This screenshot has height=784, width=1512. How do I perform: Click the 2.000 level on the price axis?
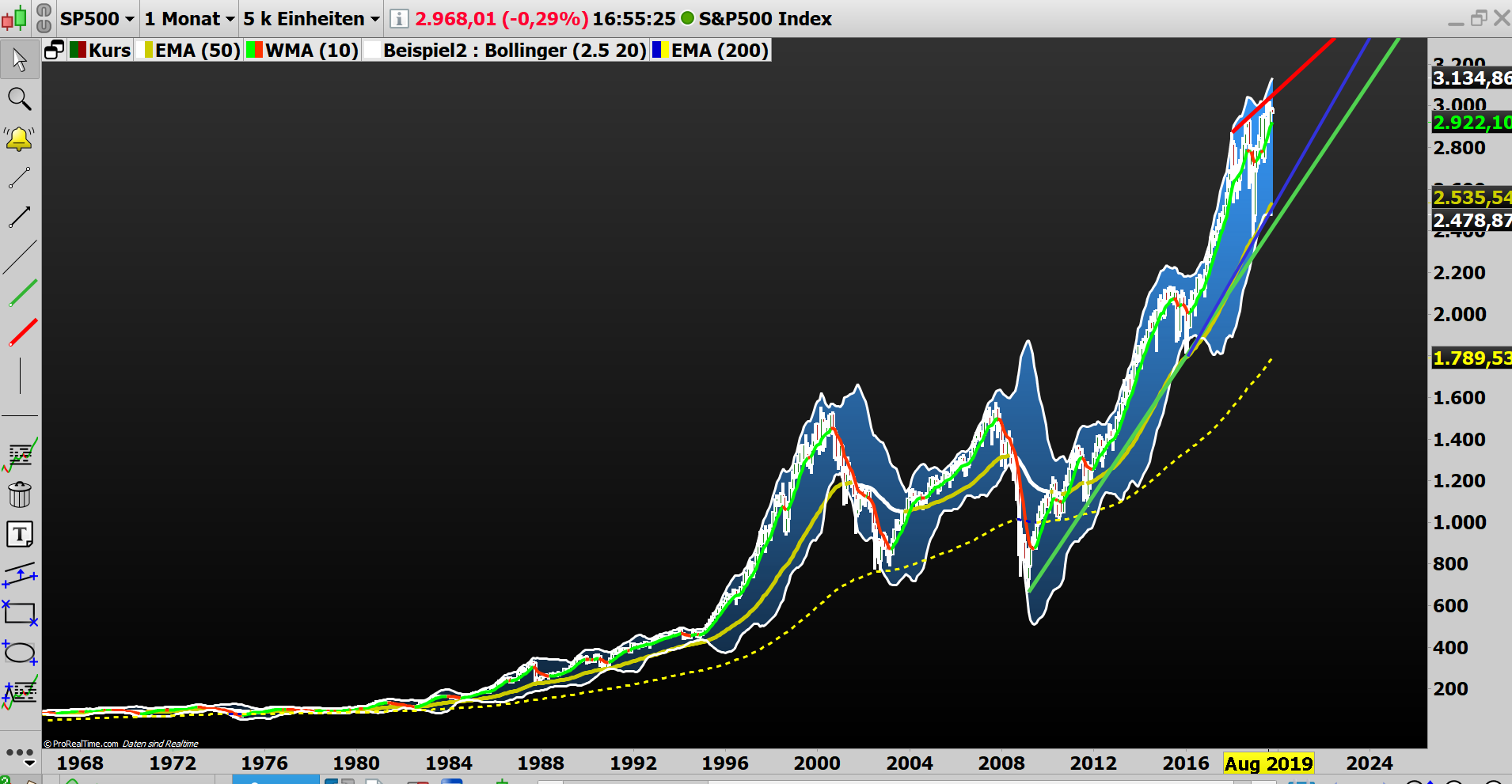(x=1460, y=314)
